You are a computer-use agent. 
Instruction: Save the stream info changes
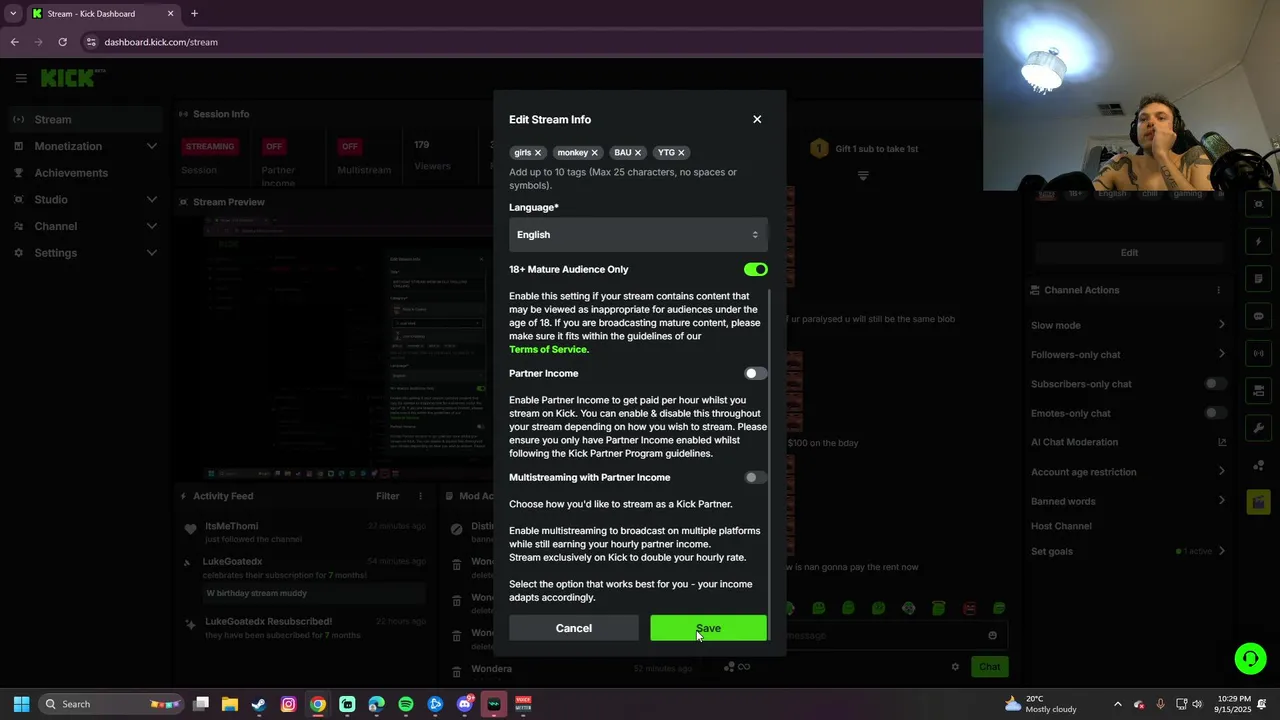point(708,628)
